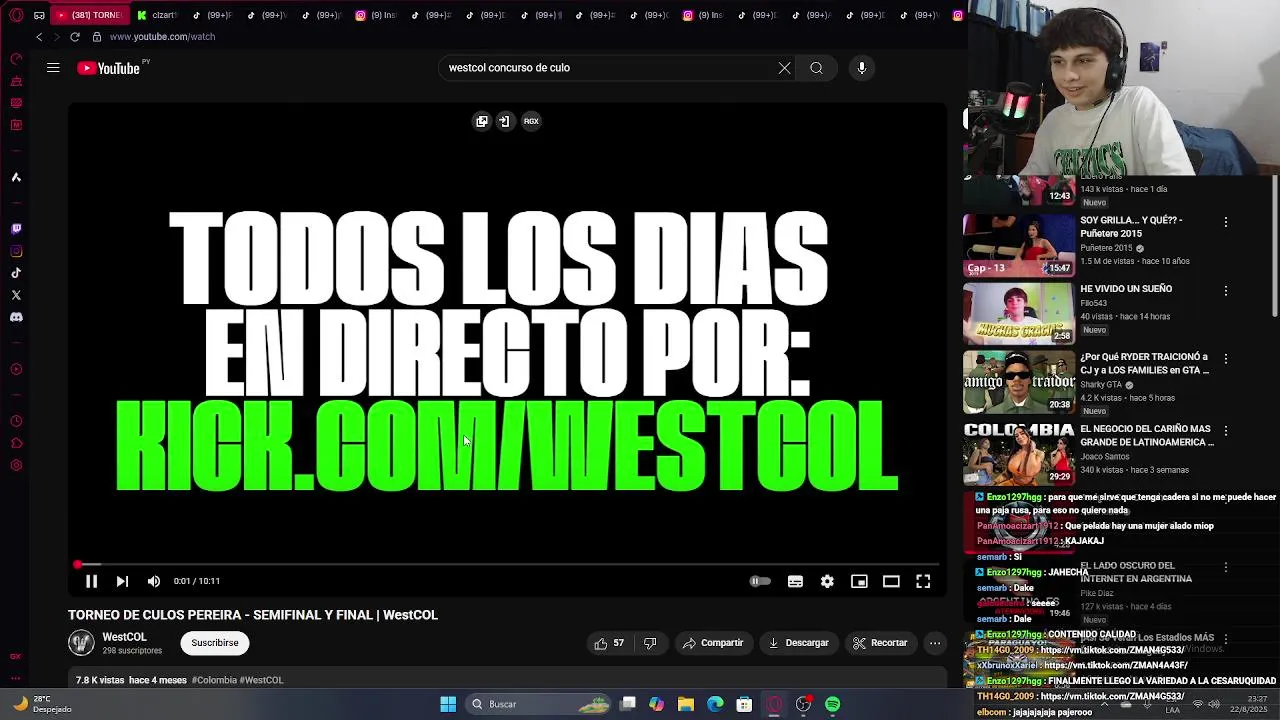Submit search with the magnifier icon
1280x720 pixels.
click(817, 68)
